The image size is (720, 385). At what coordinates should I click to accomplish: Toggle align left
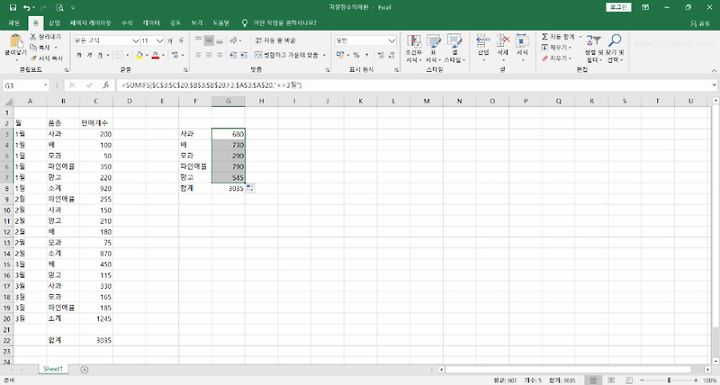pyautogui.click(x=198, y=55)
